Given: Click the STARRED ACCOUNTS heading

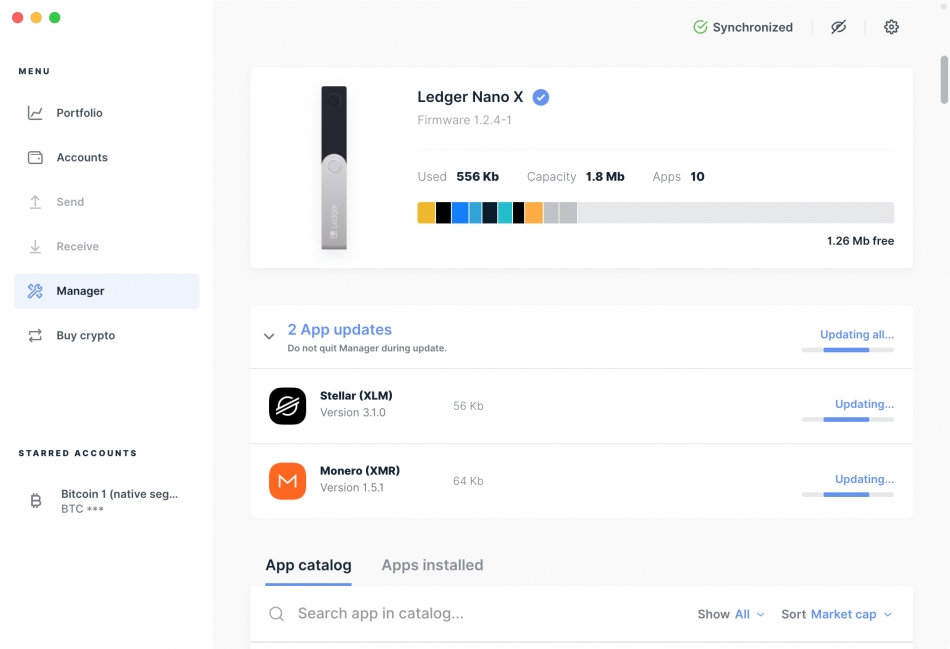Looking at the screenshot, I should (x=78, y=453).
